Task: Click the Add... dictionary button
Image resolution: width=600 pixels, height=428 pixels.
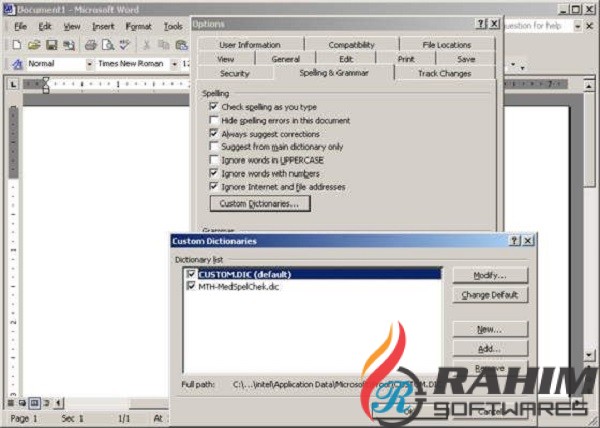Action: pos(490,349)
